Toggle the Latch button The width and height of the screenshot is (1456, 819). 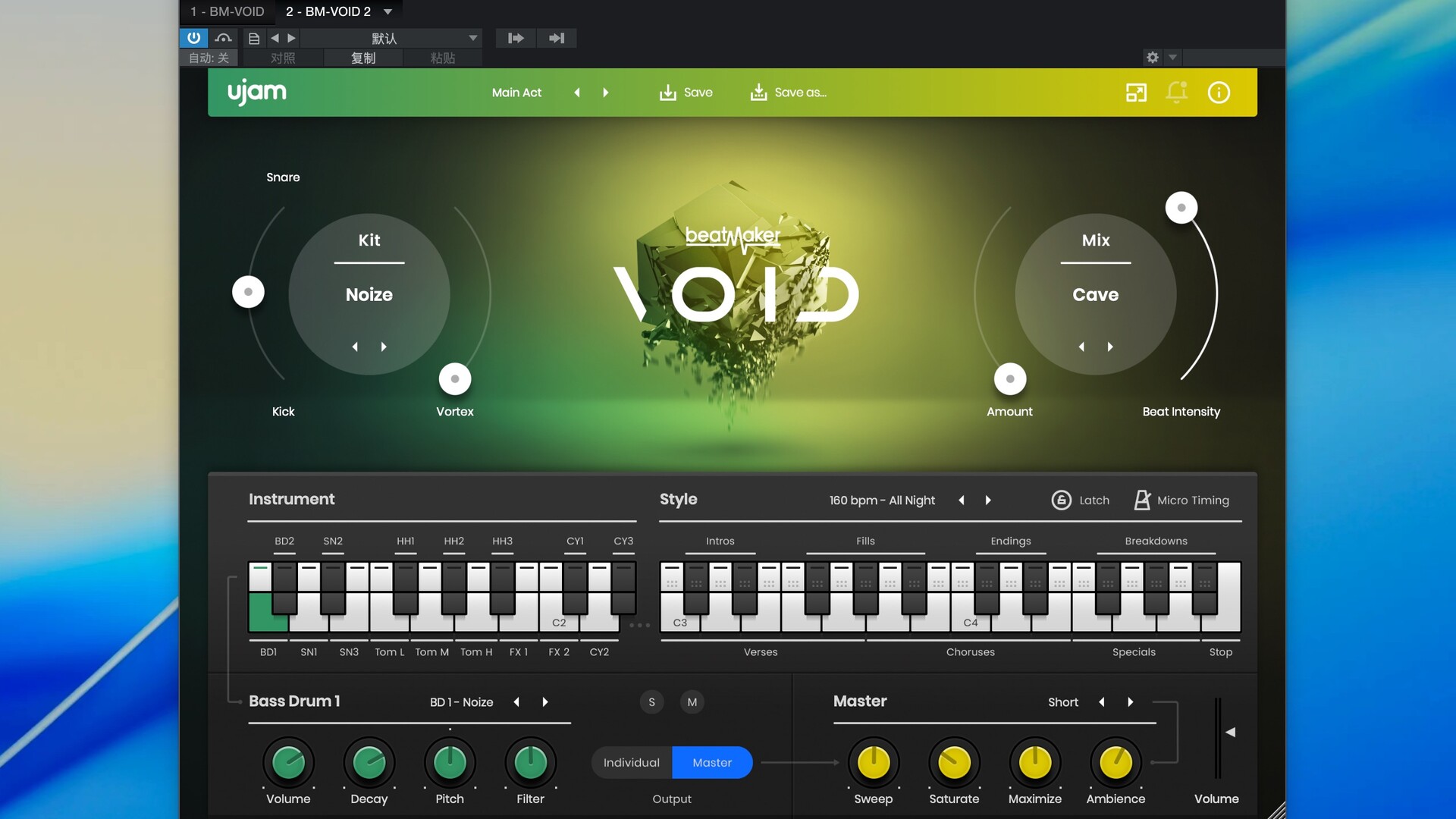coord(1081,500)
